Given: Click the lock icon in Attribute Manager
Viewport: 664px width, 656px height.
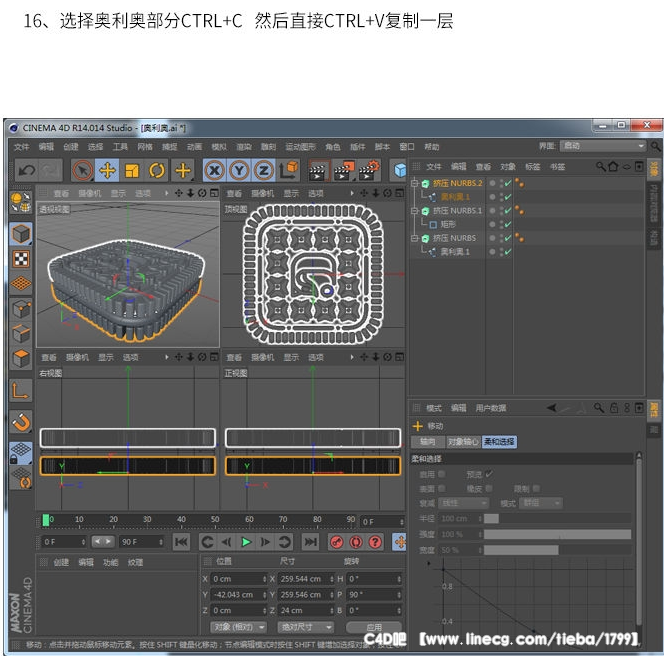Looking at the screenshot, I should [x=614, y=408].
